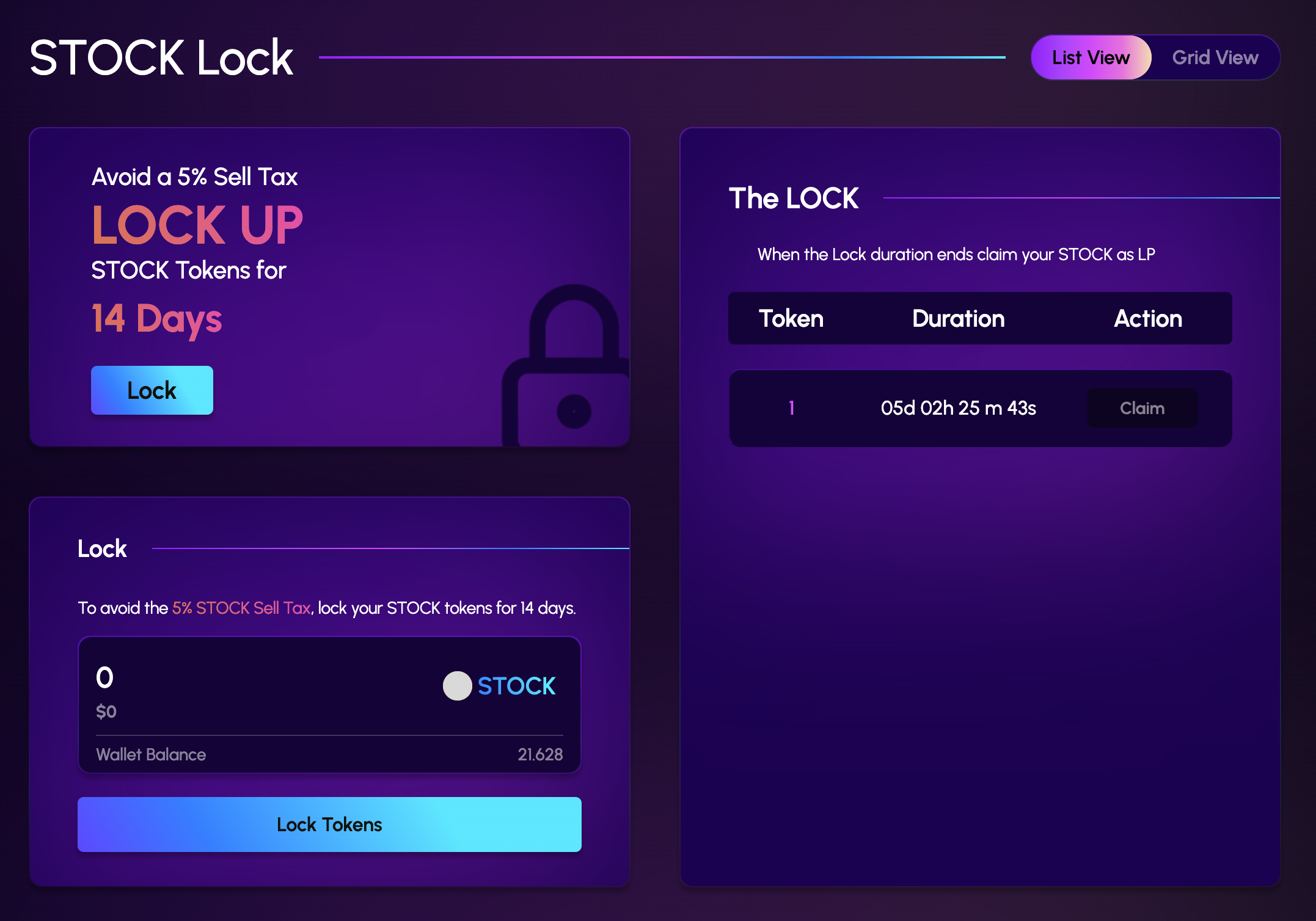The height and width of the screenshot is (921, 1316).
Task: Switch to Grid View
Action: point(1215,57)
